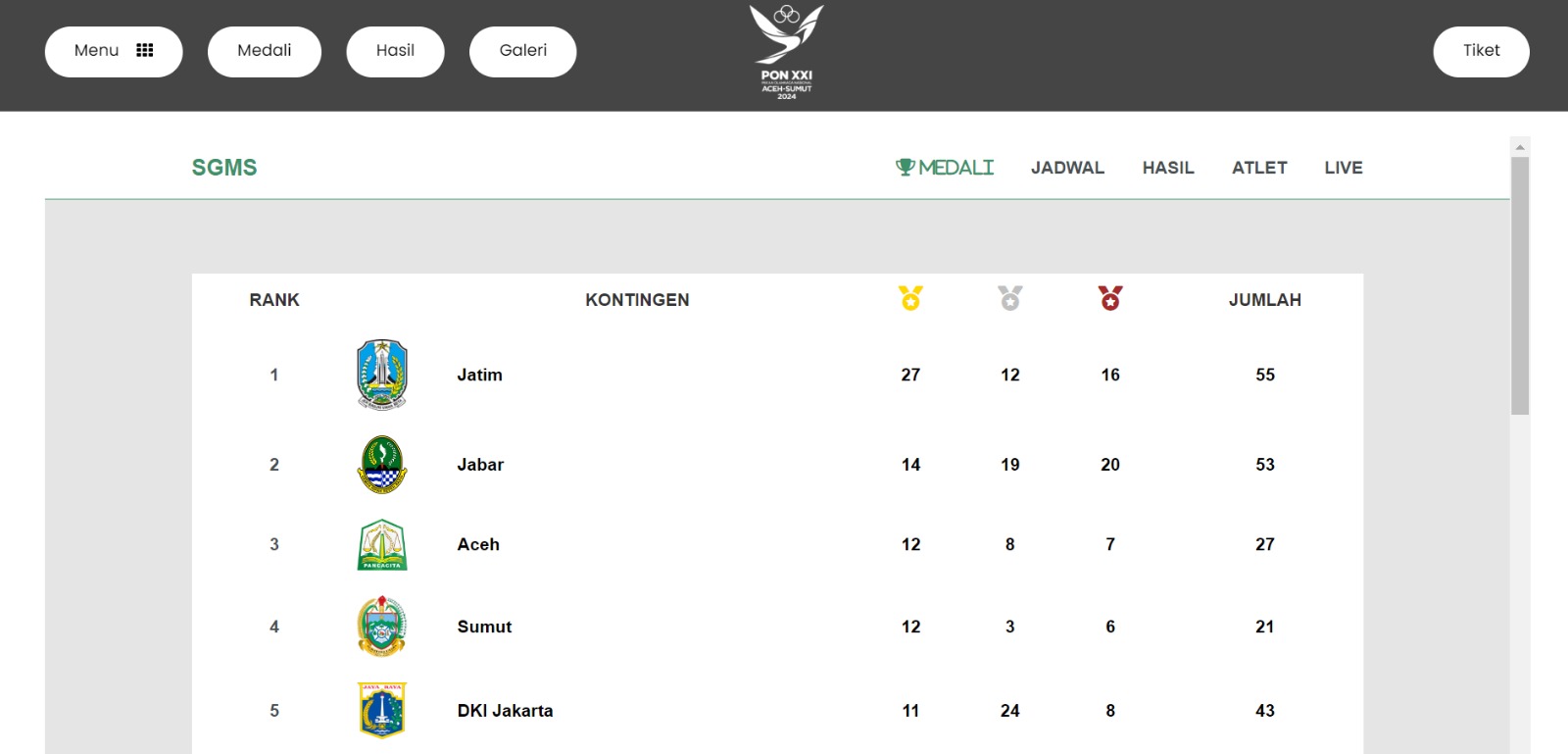Click the Jabar province emblem
Screen dimensions: 1568x754
[382, 465]
